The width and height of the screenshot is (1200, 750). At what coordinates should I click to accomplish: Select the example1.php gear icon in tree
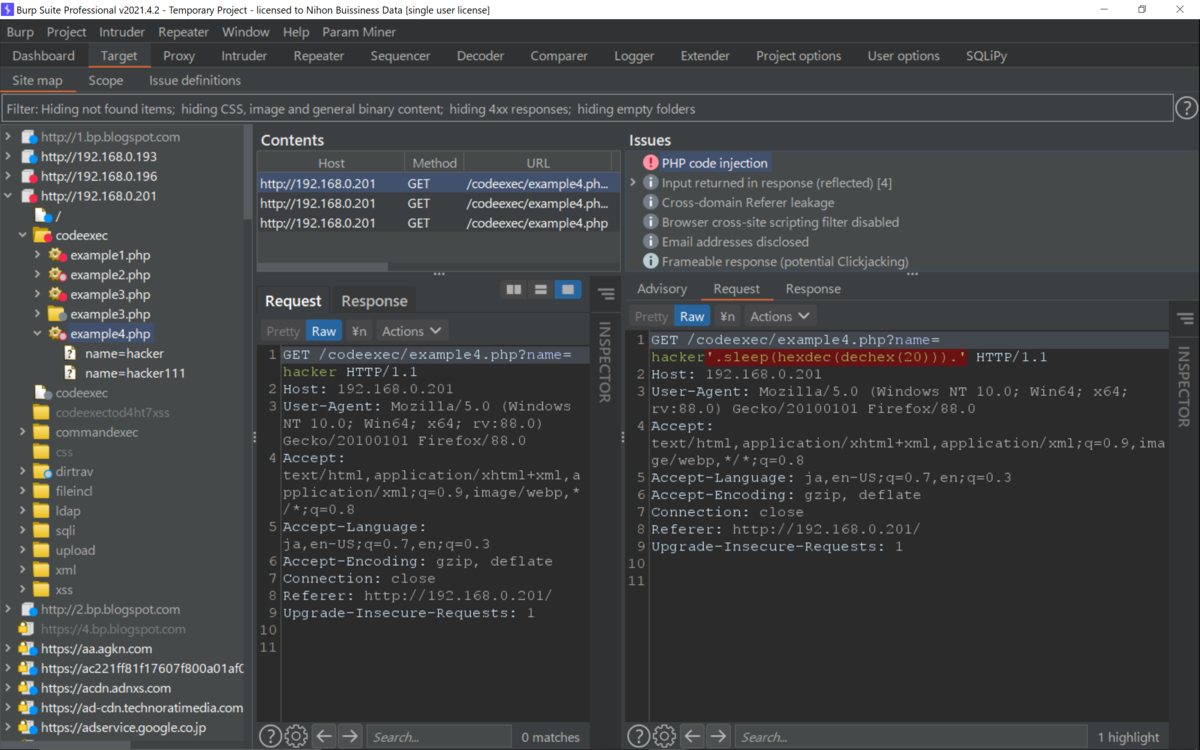[57, 255]
